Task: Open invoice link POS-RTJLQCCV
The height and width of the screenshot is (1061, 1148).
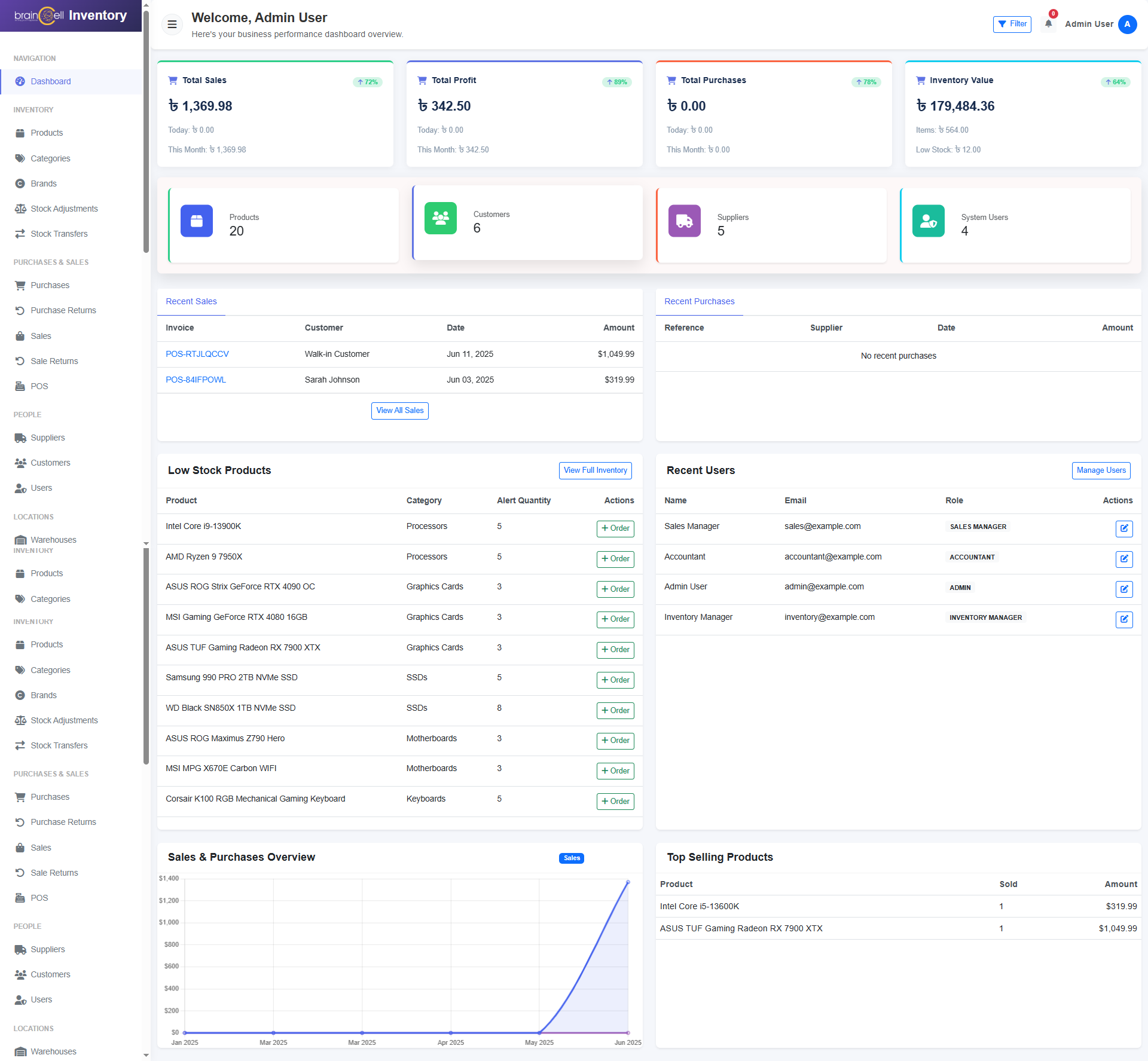Action: [x=197, y=354]
